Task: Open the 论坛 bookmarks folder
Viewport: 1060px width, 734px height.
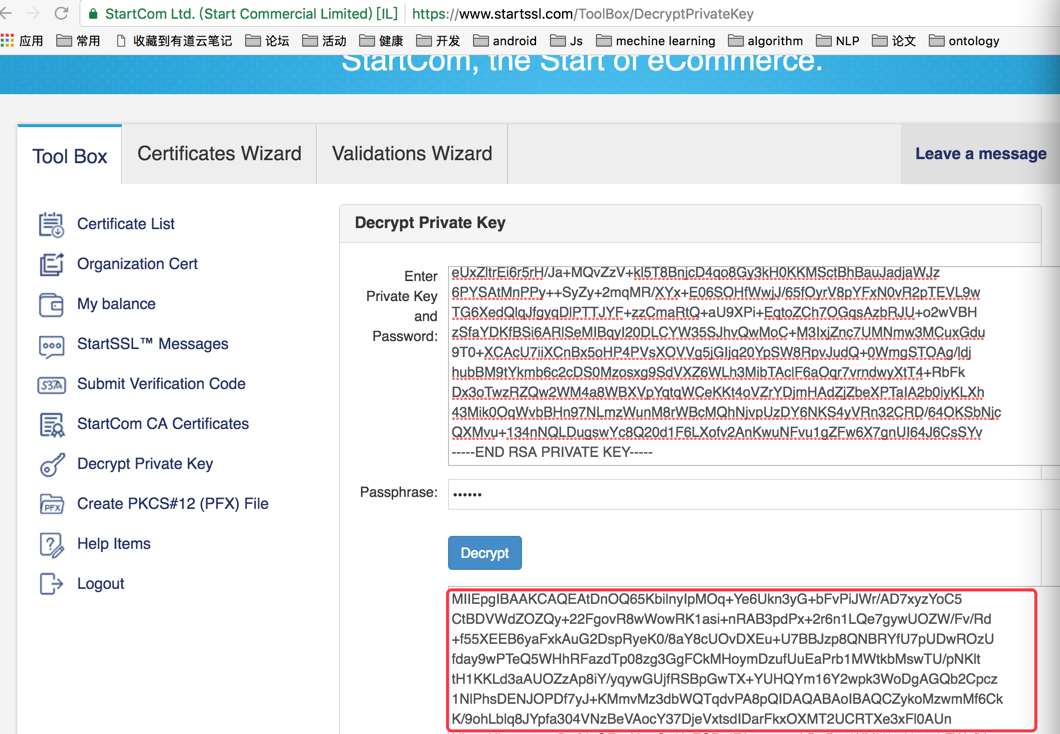Action: (x=267, y=41)
